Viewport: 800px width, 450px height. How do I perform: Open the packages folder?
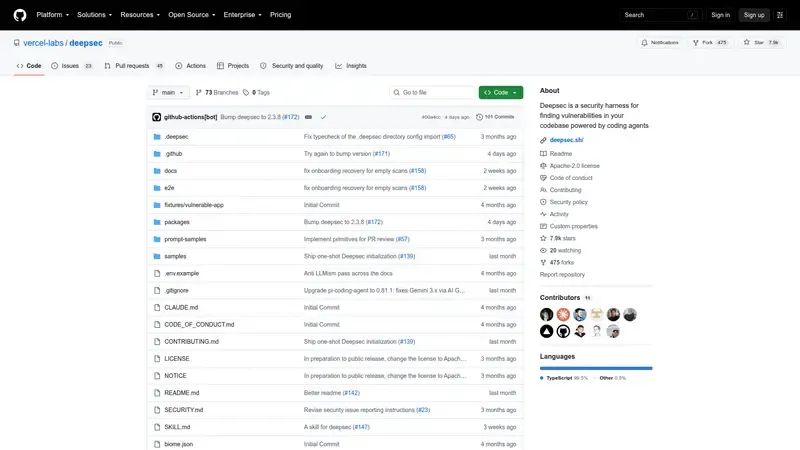coord(177,222)
